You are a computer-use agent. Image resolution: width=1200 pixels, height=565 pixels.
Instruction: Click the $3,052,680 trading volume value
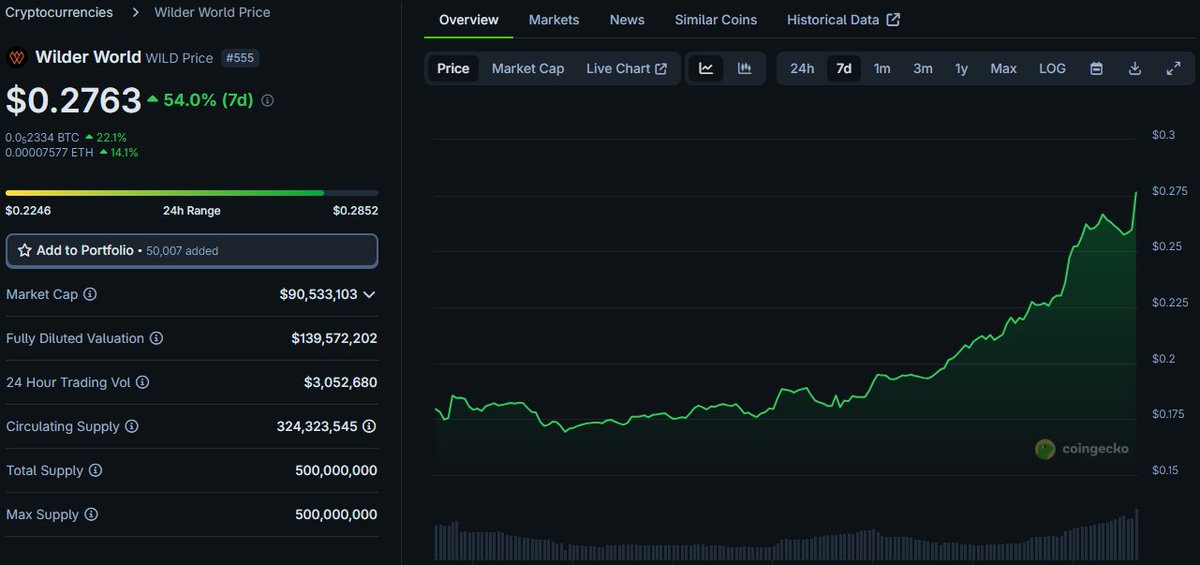tap(340, 382)
